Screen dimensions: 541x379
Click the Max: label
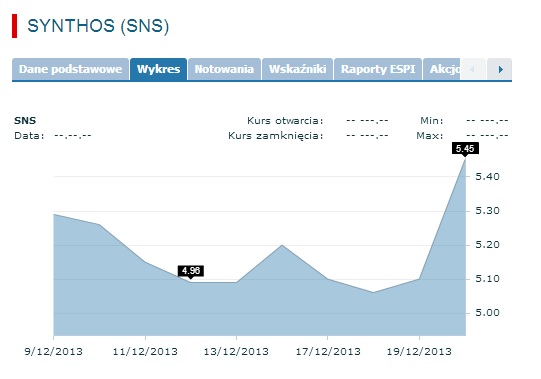[430, 136]
